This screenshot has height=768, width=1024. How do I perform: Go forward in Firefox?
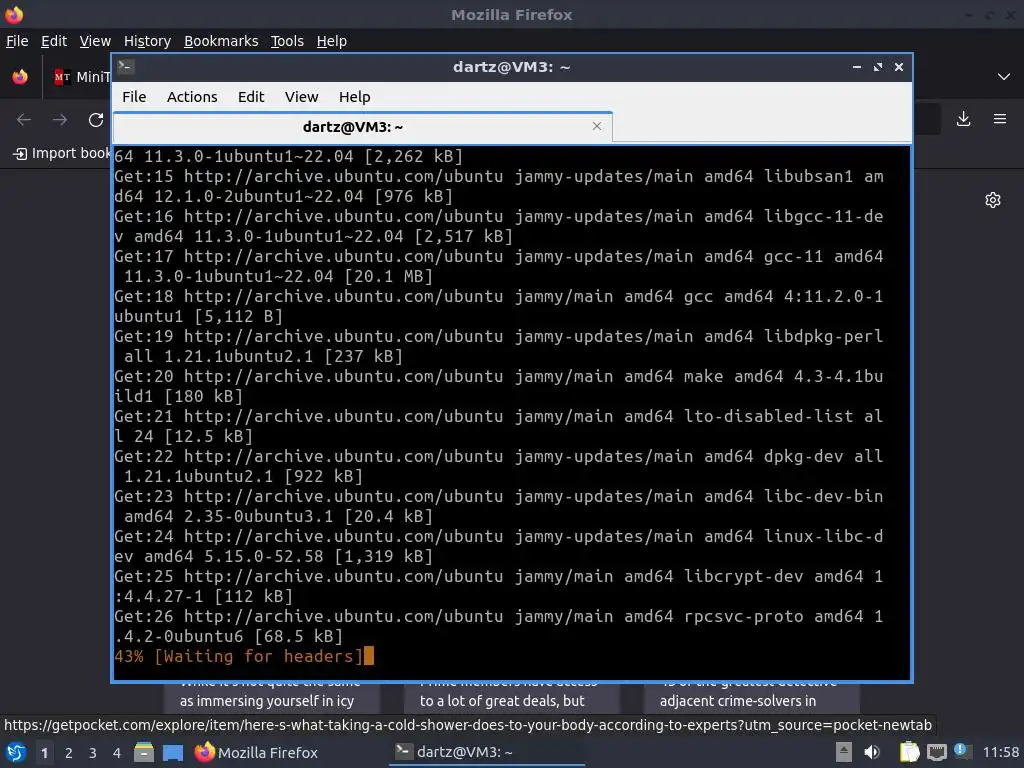[59, 120]
